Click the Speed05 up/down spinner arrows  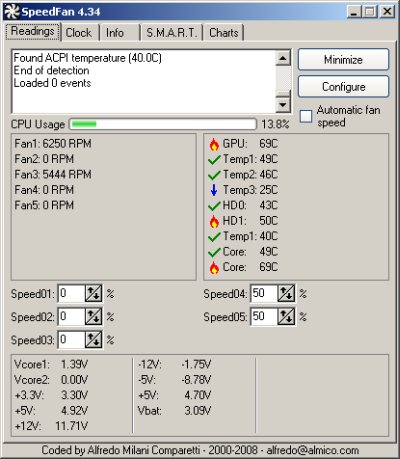click(x=286, y=317)
